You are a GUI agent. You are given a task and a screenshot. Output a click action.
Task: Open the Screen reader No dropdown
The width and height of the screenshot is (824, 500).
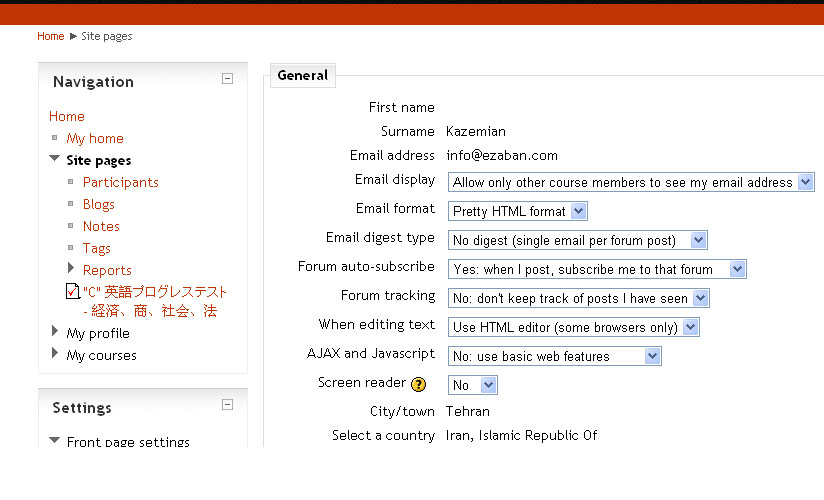pos(472,385)
